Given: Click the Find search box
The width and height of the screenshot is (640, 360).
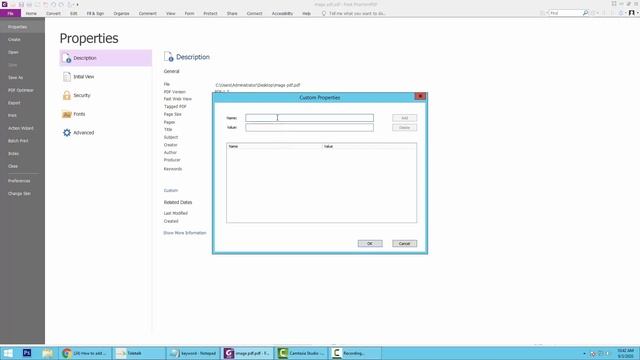Looking at the screenshot, I should [565, 13].
